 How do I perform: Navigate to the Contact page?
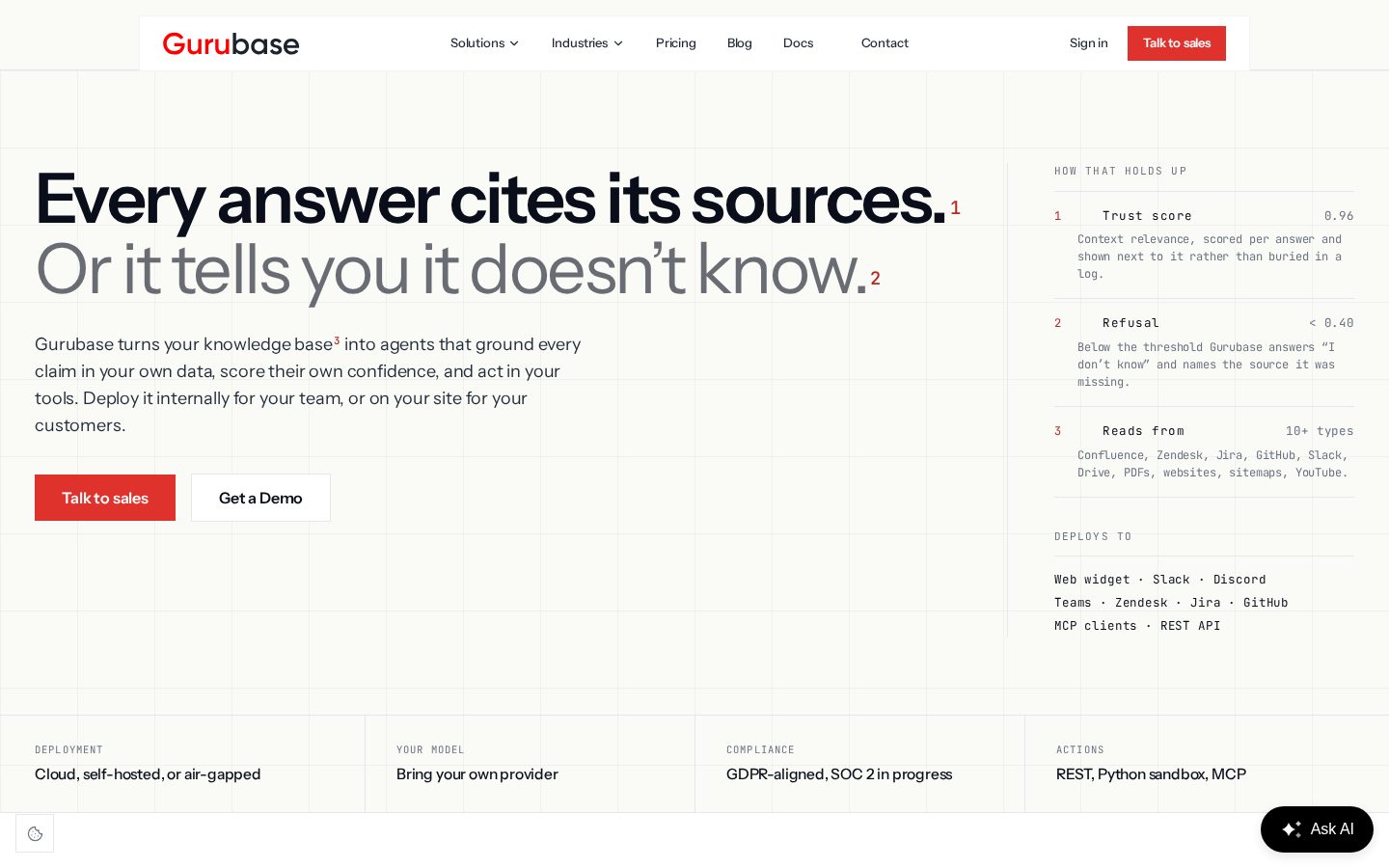click(885, 43)
